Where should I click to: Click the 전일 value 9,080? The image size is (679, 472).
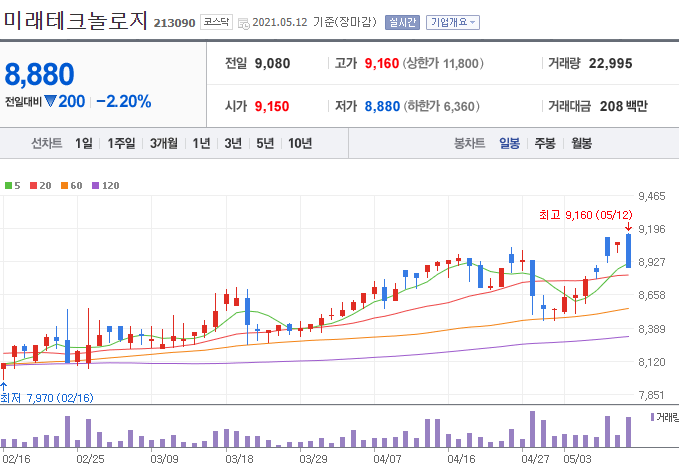coord(272,64)
